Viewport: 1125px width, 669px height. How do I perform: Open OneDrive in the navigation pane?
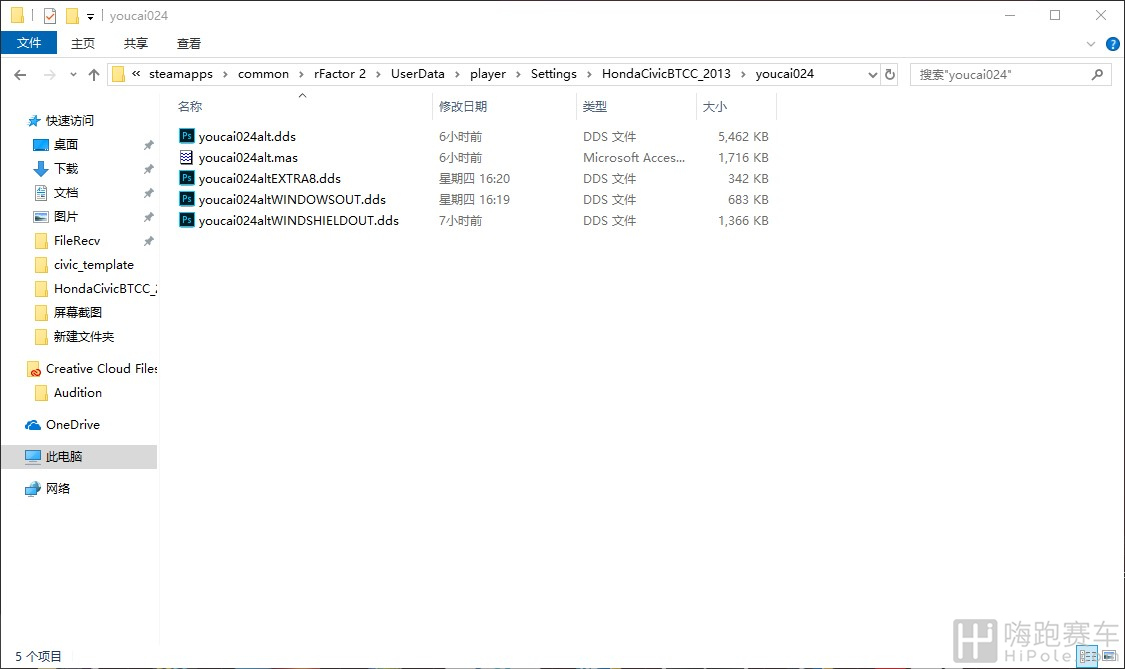72,425
